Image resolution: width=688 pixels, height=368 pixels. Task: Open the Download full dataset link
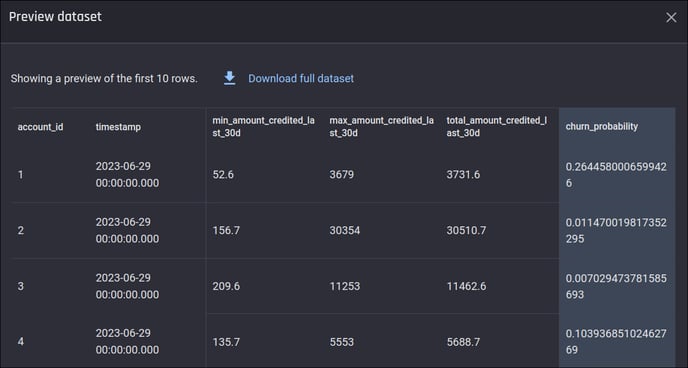pos(301,79)
